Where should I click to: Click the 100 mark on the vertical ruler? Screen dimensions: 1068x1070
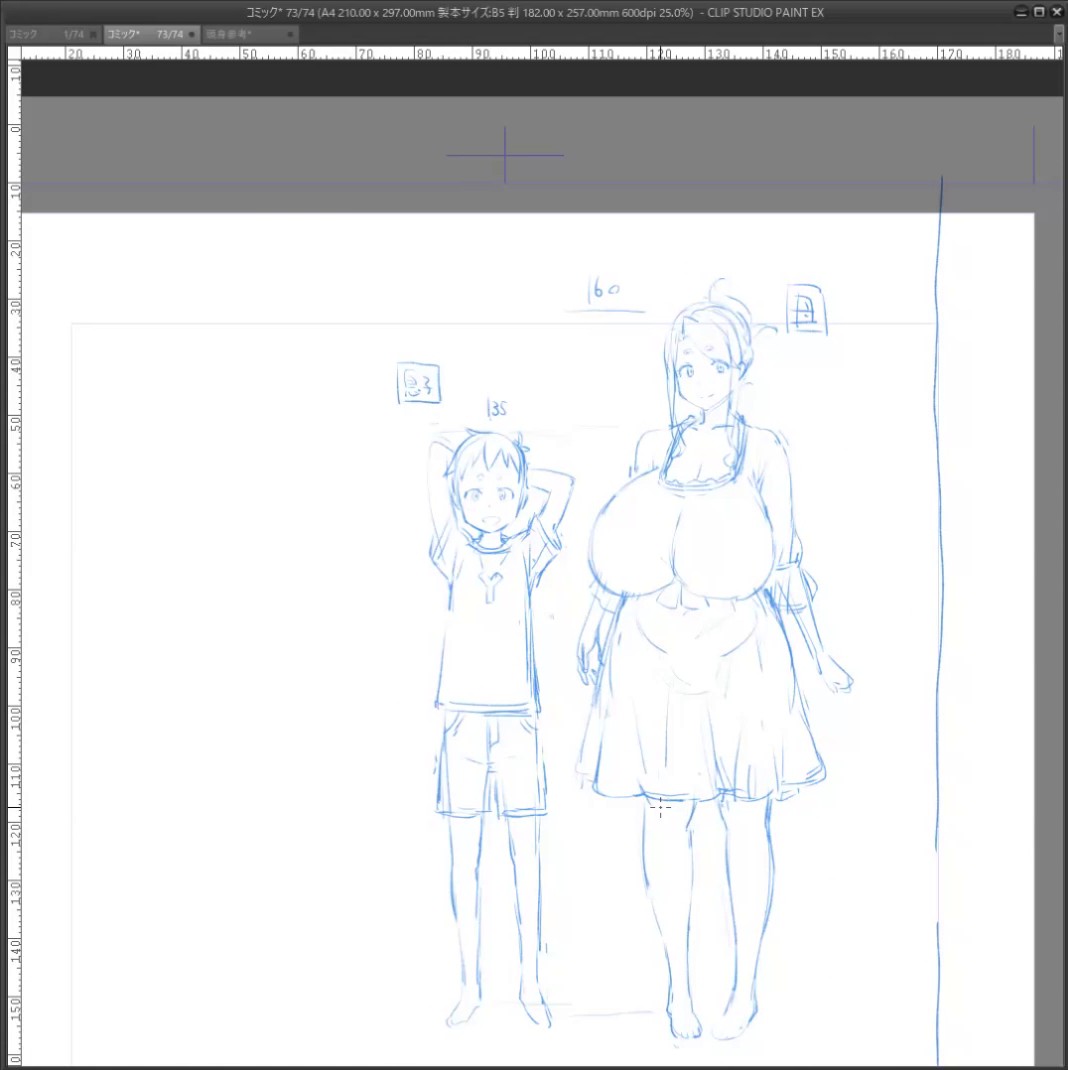pyautogui.click(x=14, y=719)
